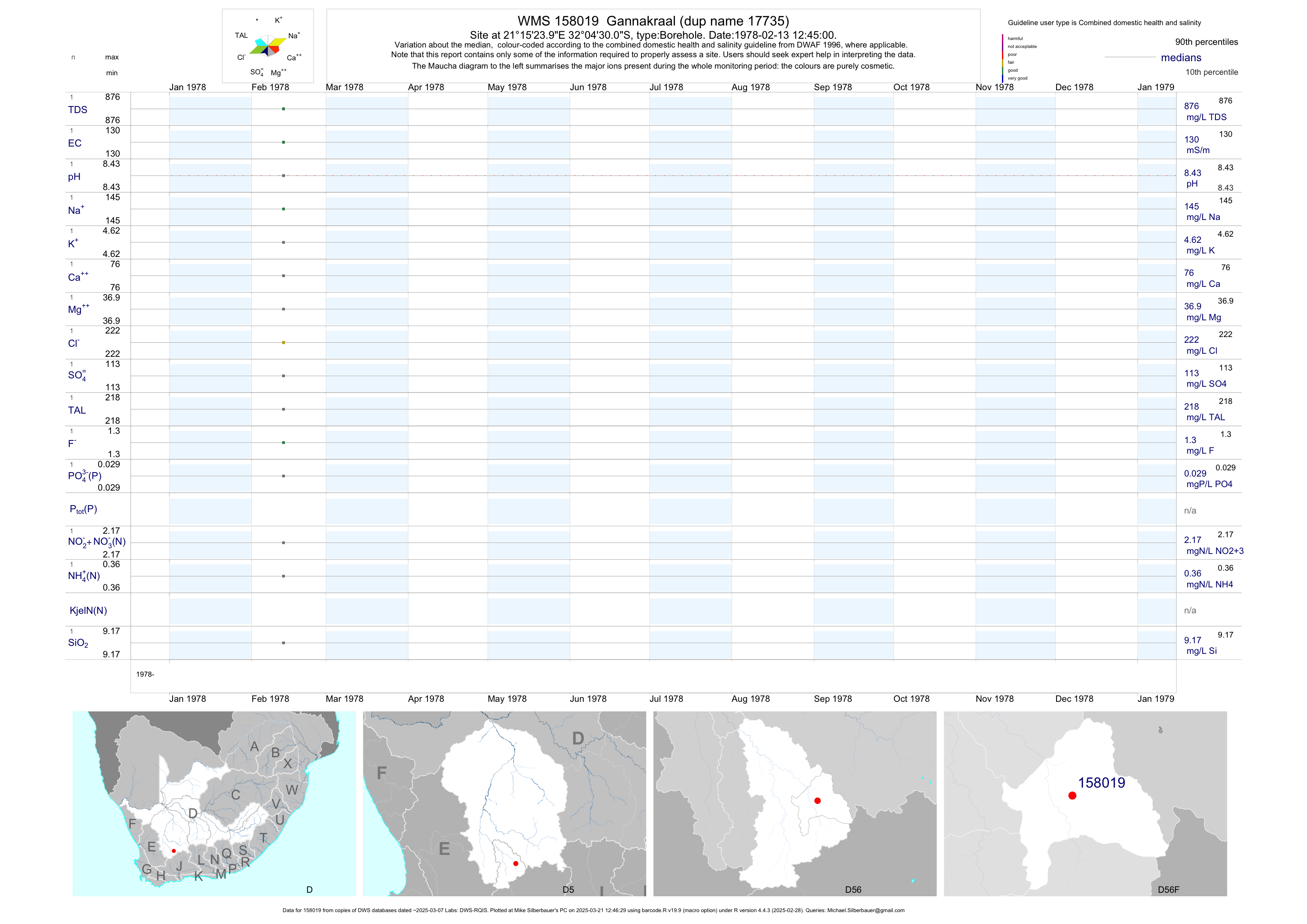Click the guideline colour scale bar legend
The height and width of the screenshot is (924, 1307).
coord(1003,58)
